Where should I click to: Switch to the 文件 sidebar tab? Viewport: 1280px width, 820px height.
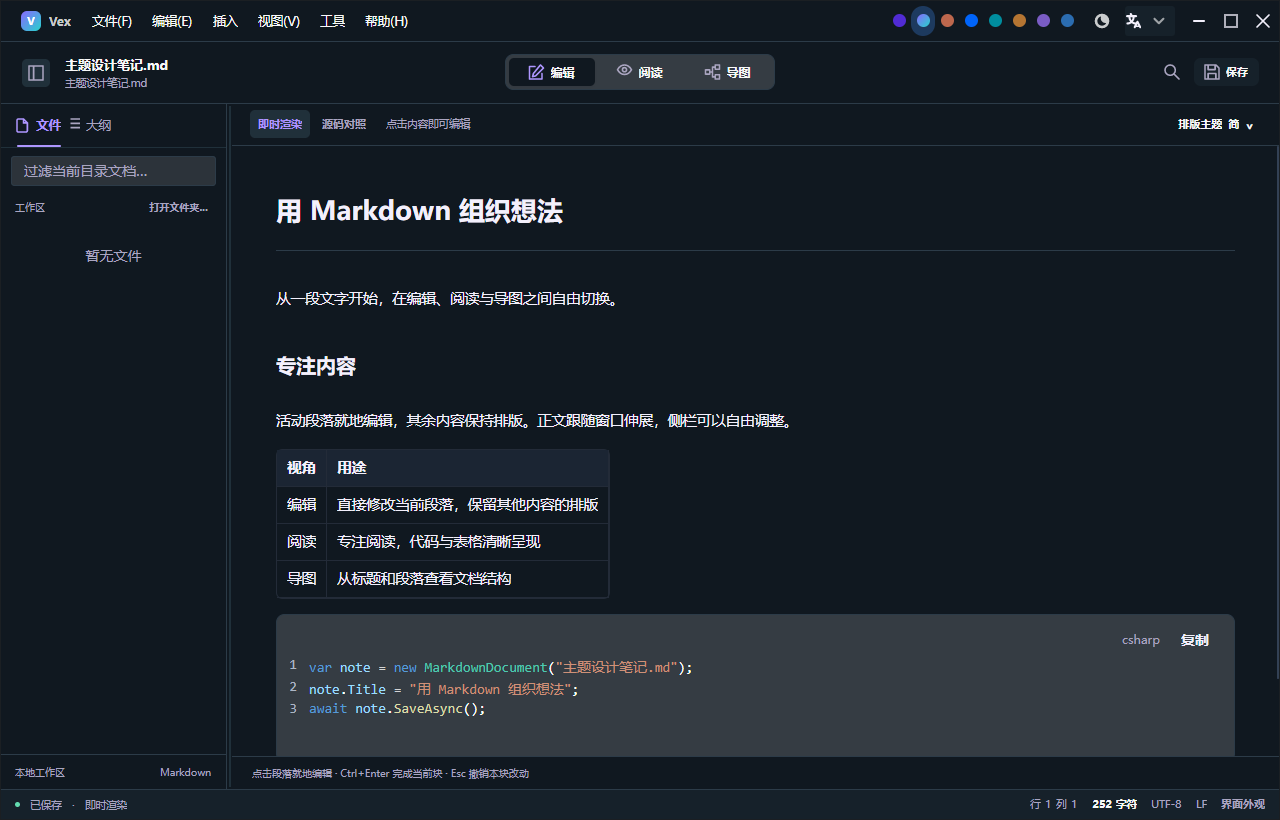pyautogui.click(x=39, y=125)
